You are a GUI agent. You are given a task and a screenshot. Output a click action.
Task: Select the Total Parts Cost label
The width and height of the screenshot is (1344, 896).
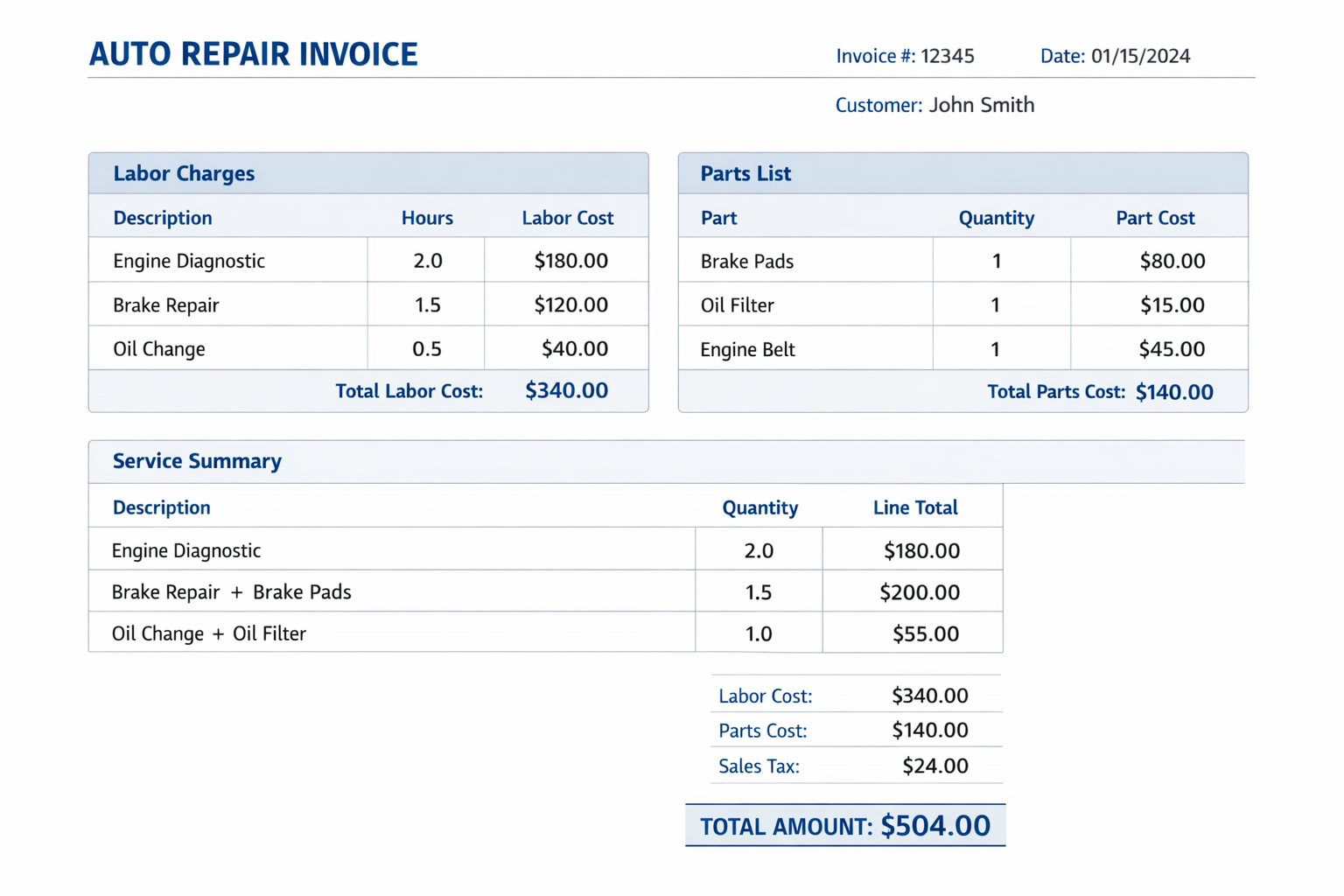click(x=1055, y=392)
